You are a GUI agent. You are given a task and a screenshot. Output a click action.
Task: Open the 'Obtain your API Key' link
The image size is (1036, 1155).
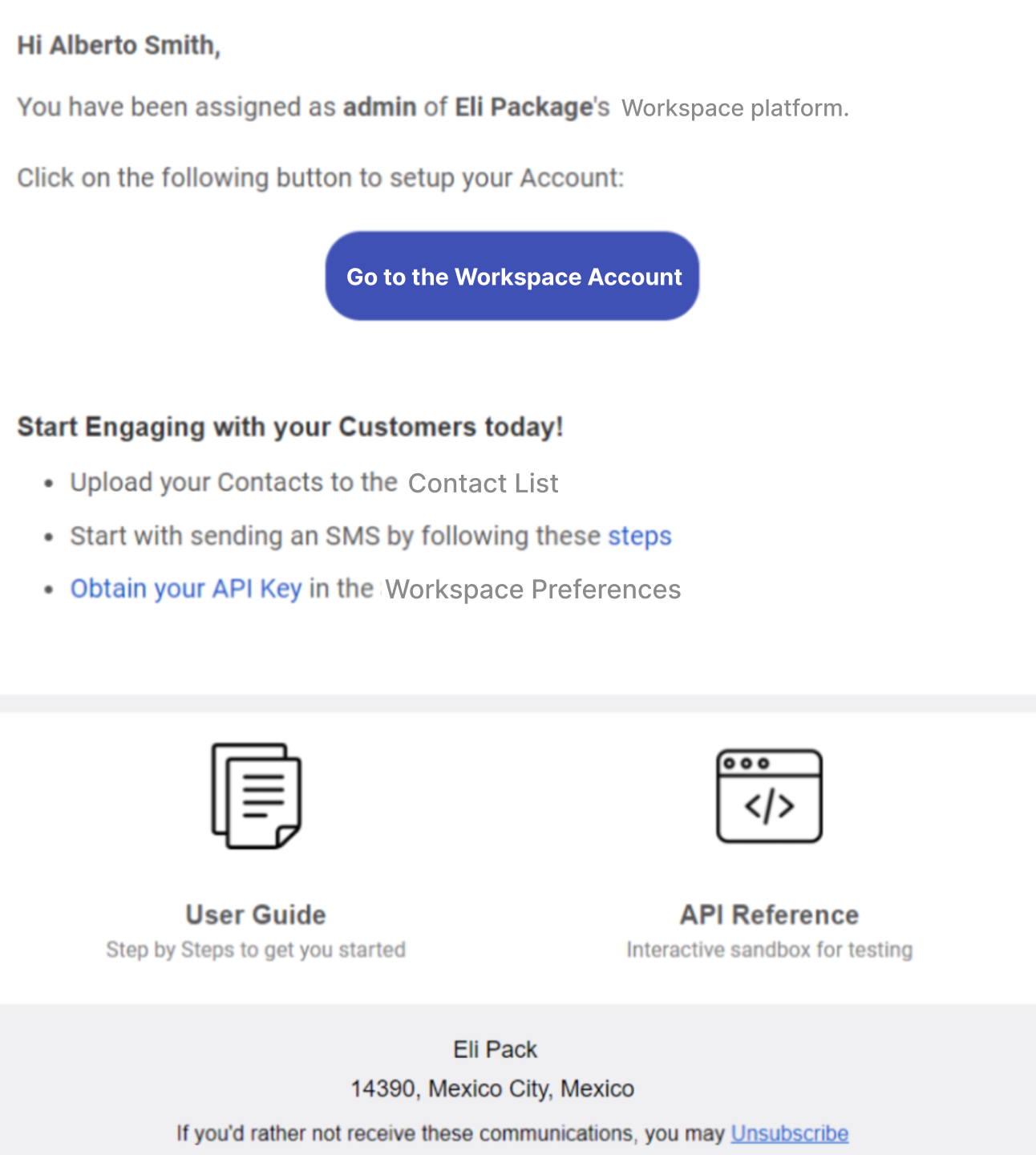coord(186,589)
